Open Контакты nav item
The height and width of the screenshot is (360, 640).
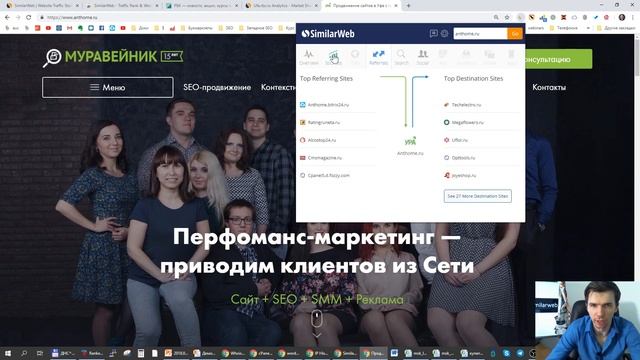[x=549, y=87]
